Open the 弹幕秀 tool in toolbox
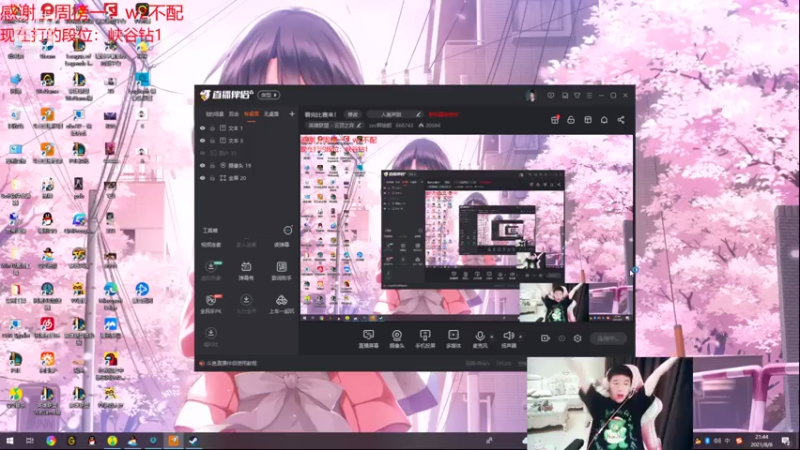 pos(246,270)
